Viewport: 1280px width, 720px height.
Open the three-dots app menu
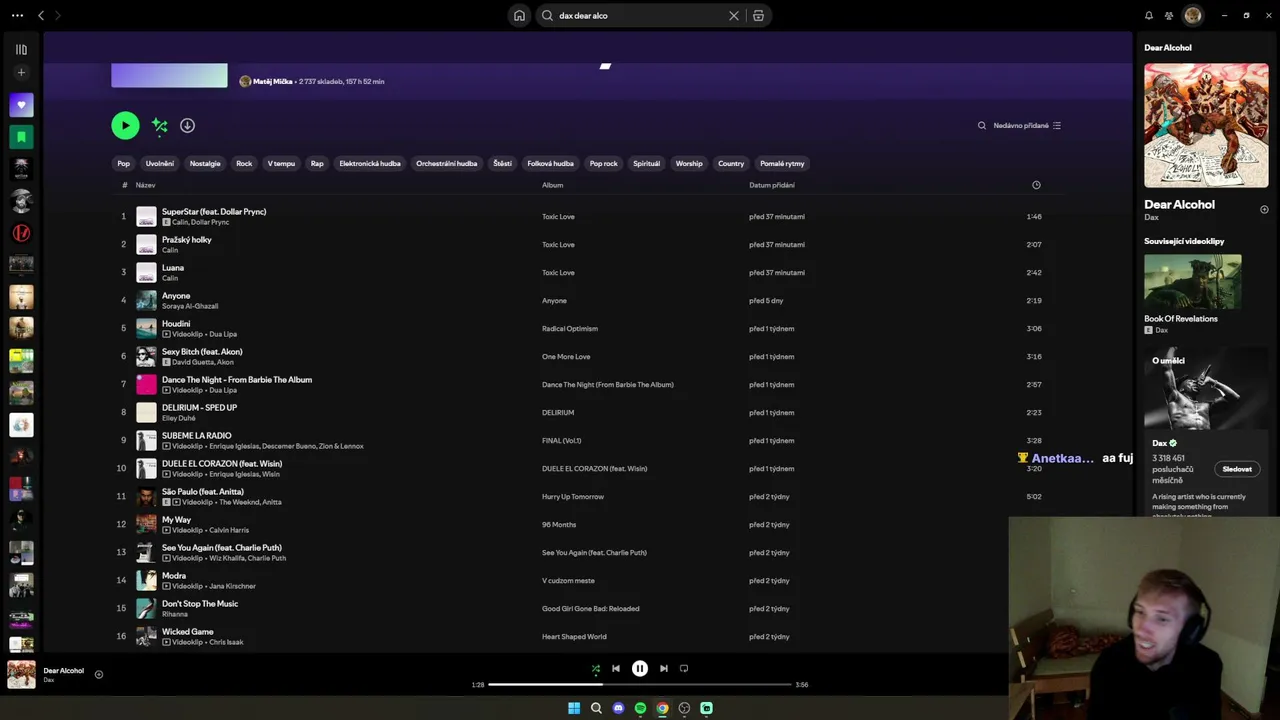click(17, 15)
